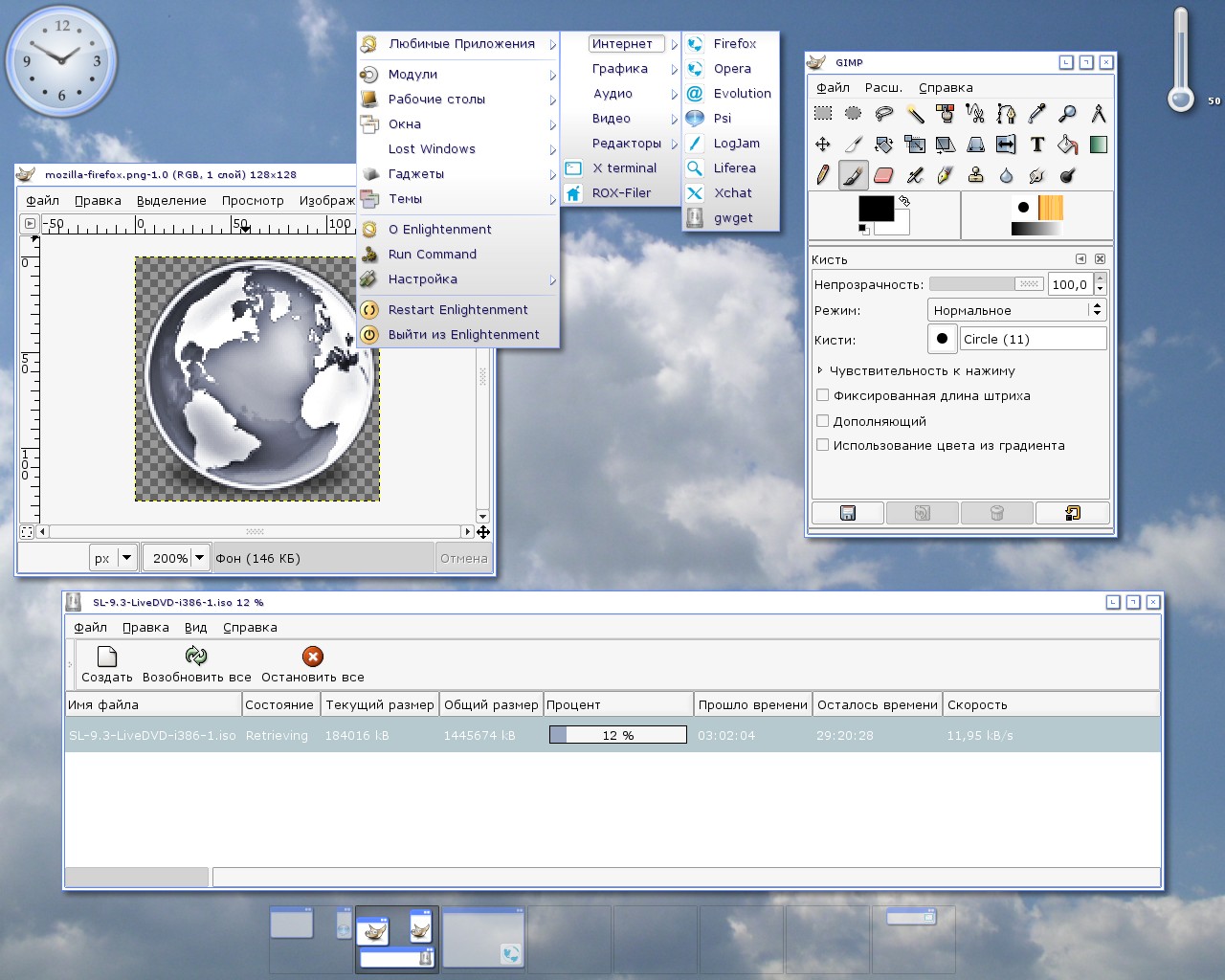Click 'Возобновить все' toolbar button
This screenshot has width=1225, height=980.
[x=196, y=664]
